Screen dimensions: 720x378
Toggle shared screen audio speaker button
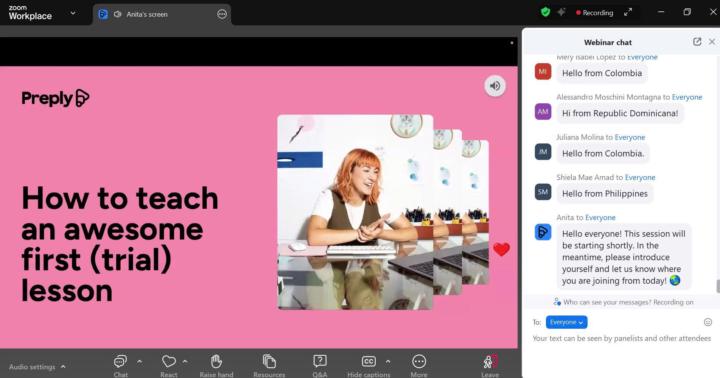click(x=495, y=86)
